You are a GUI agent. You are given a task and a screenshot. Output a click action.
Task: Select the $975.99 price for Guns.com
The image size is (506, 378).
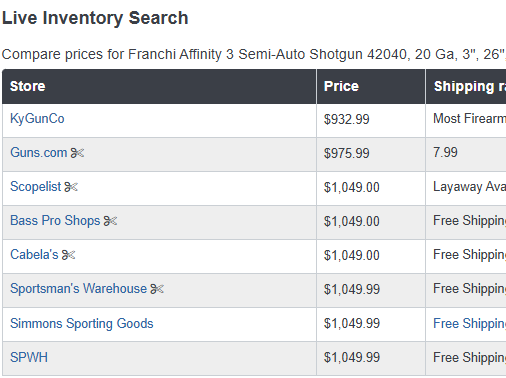347,153
